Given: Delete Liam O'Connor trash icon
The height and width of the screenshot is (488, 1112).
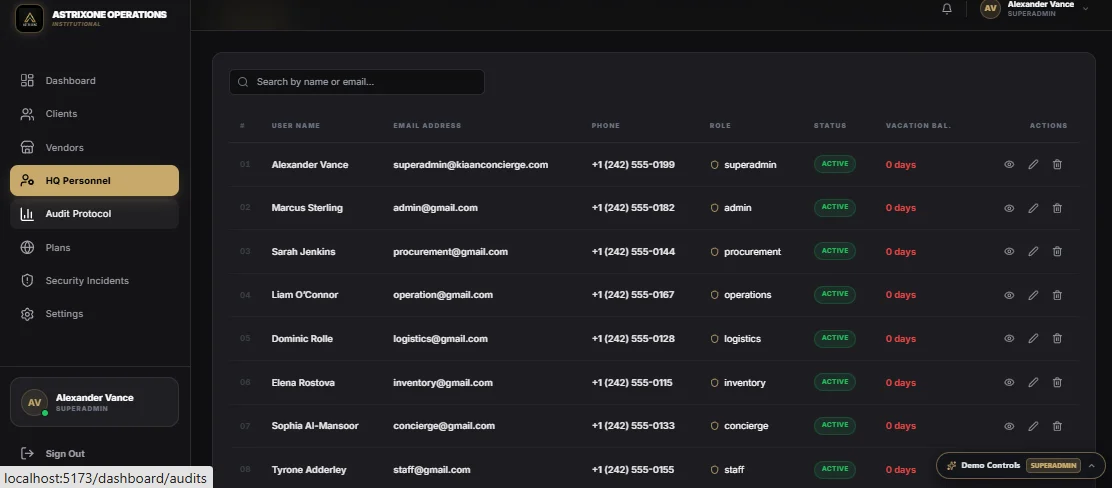Looking at the screenshot, I should (x=1057, y=295).
